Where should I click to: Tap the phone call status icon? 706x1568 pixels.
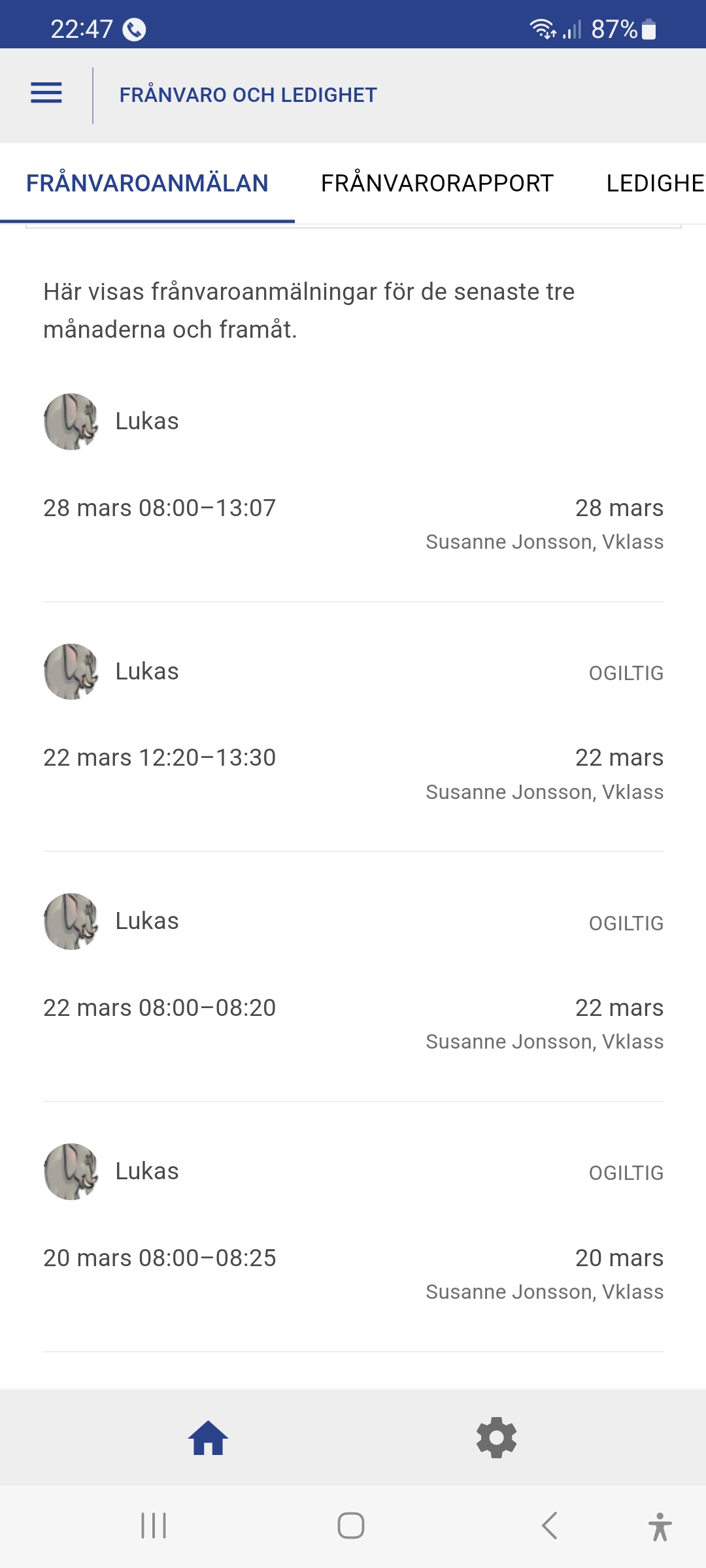click(x=134, y=29)
